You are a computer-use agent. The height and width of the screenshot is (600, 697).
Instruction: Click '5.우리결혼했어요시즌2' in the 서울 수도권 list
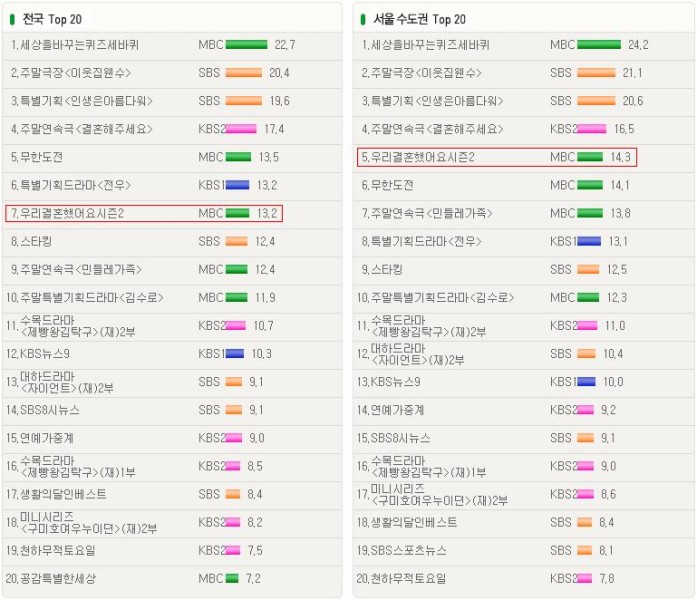pos(418,157)
